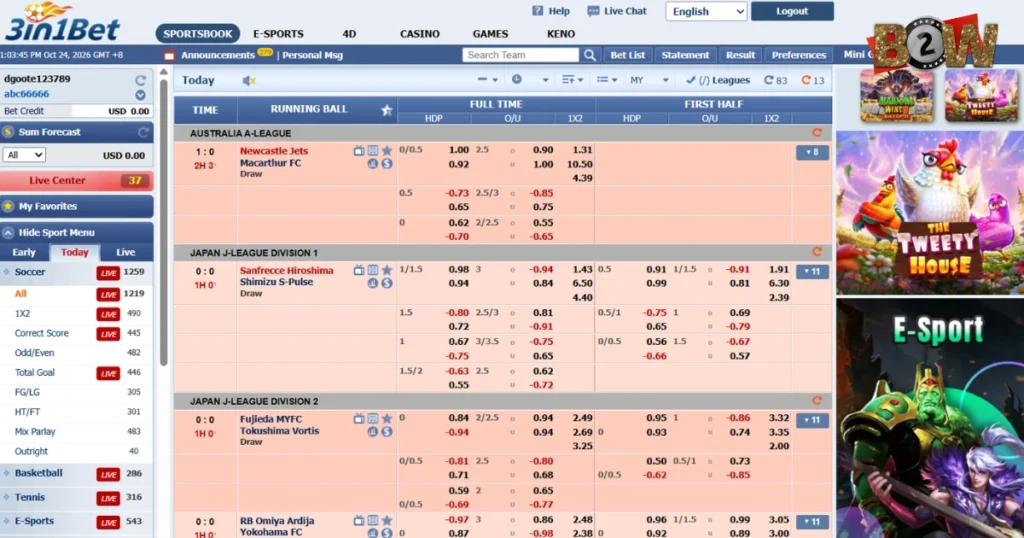Open My Favorites
1024x538 pixels.
(x=76, y=206)
